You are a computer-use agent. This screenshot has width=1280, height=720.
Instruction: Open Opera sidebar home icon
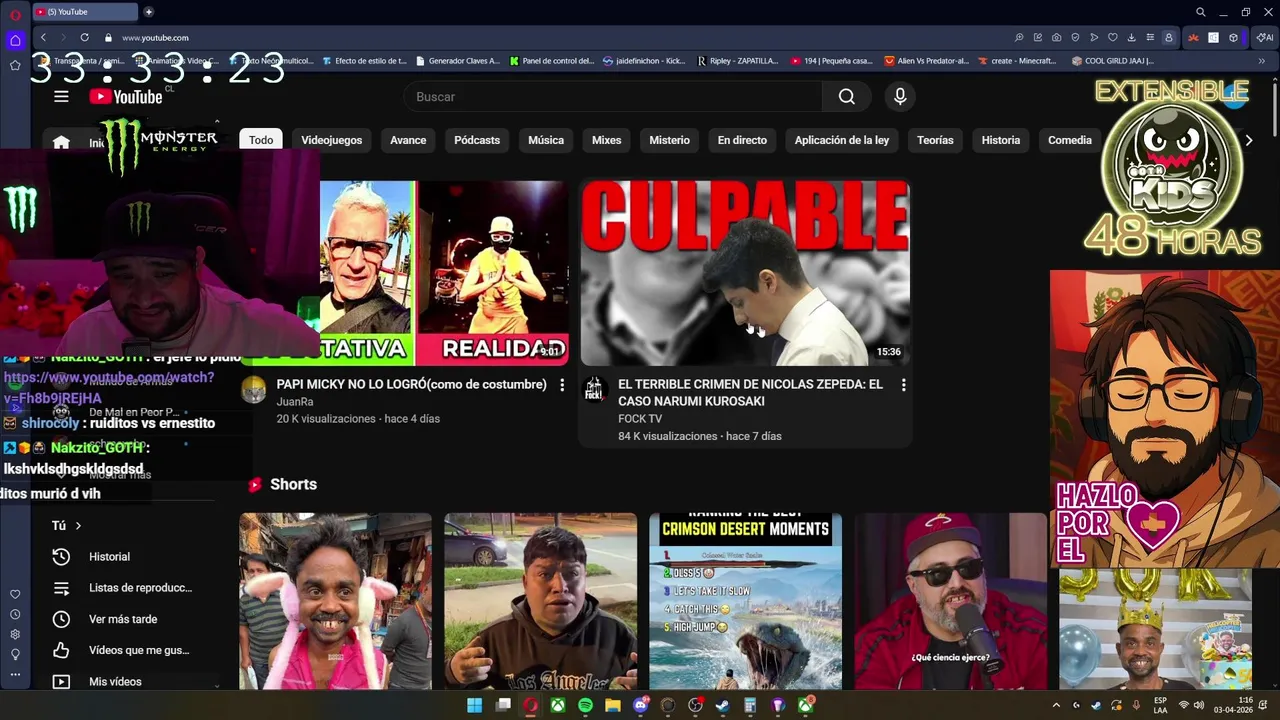point(15,40)
